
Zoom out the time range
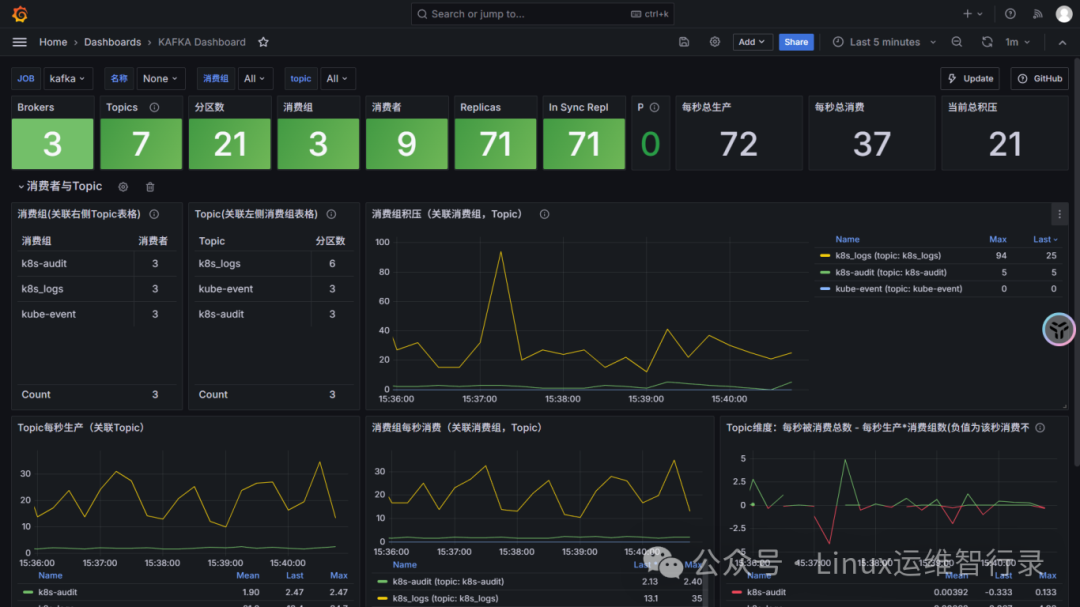coord(957,42)
